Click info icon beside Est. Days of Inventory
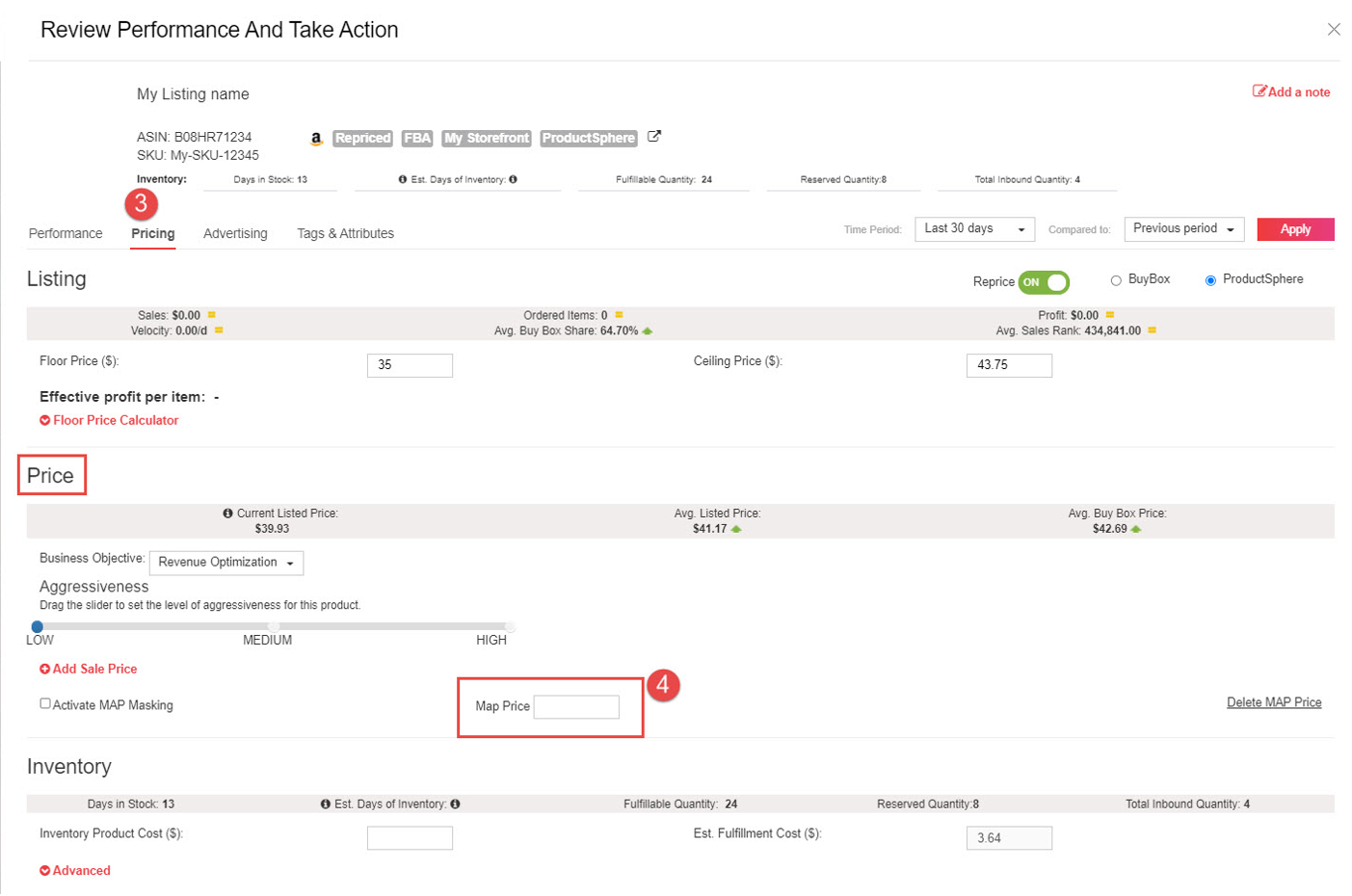1352x896 pixels. coord(402,179)
